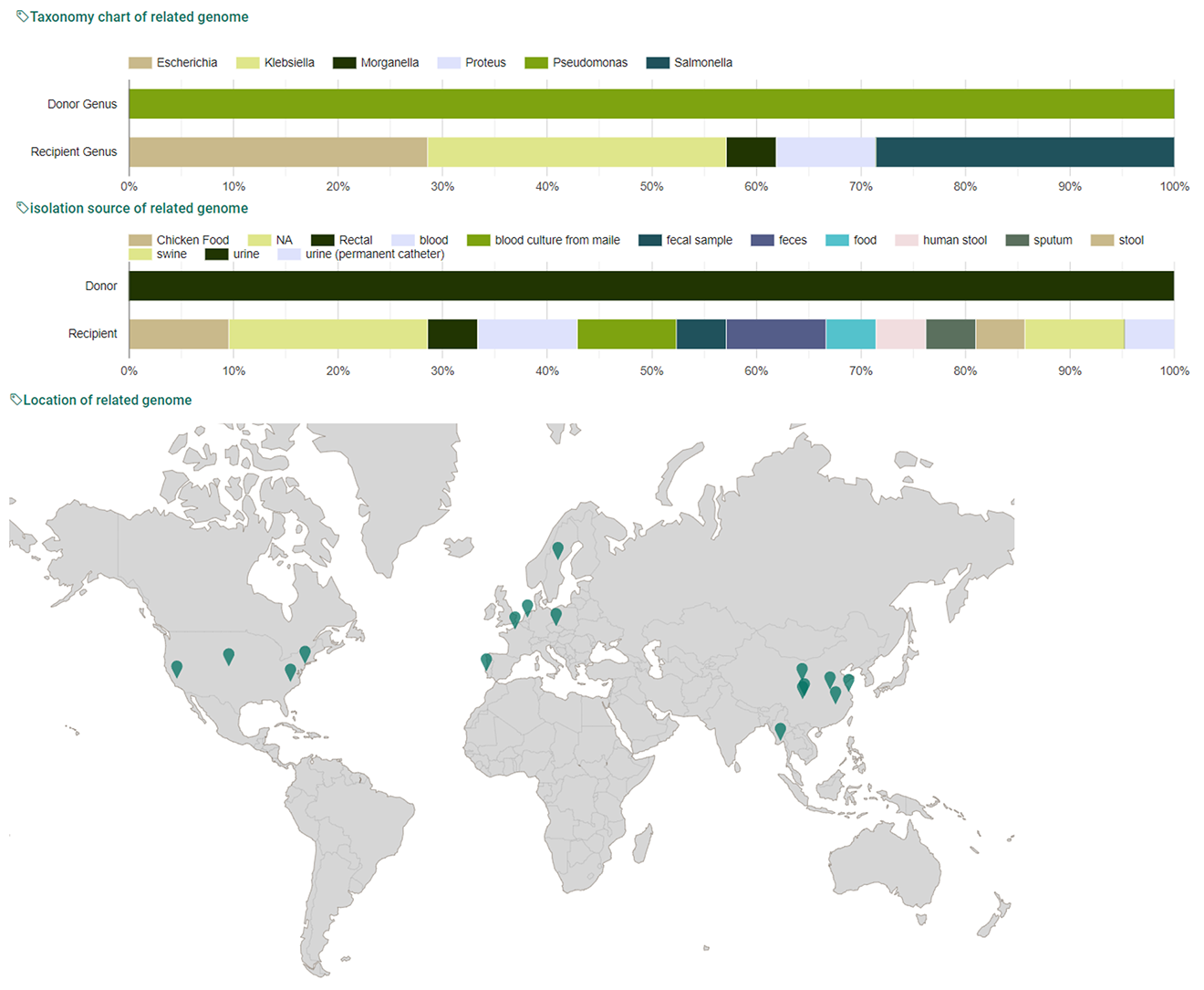Select the marker in central United States
This screenshot has width=1204, height=990.
point(229,656)
